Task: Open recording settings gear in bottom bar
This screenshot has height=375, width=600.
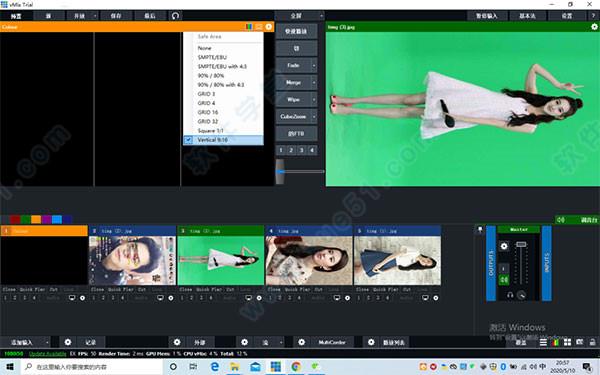Action: pos(68,342)
